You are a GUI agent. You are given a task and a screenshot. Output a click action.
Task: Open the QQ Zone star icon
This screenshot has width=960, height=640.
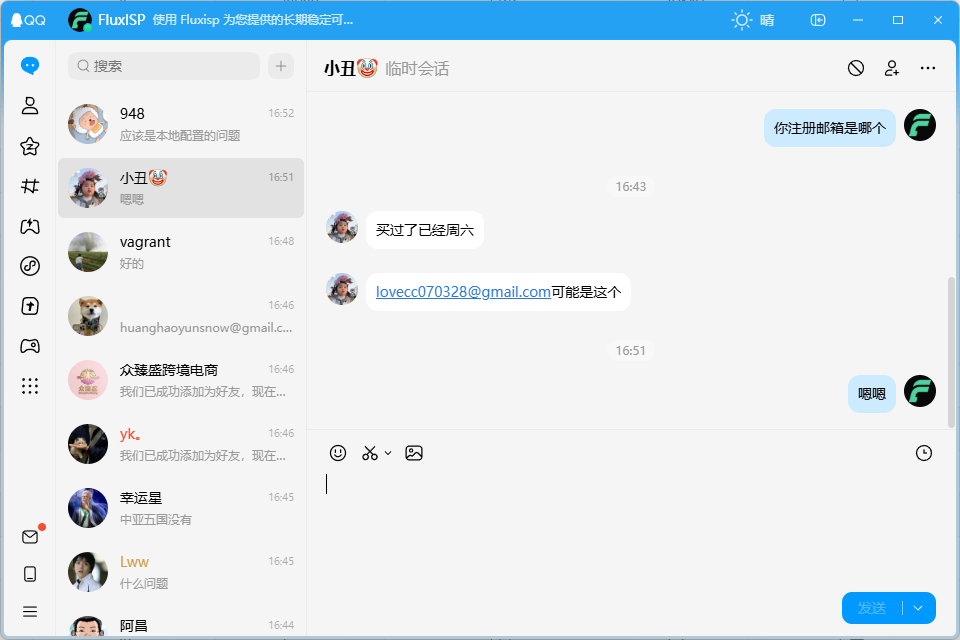29,146
